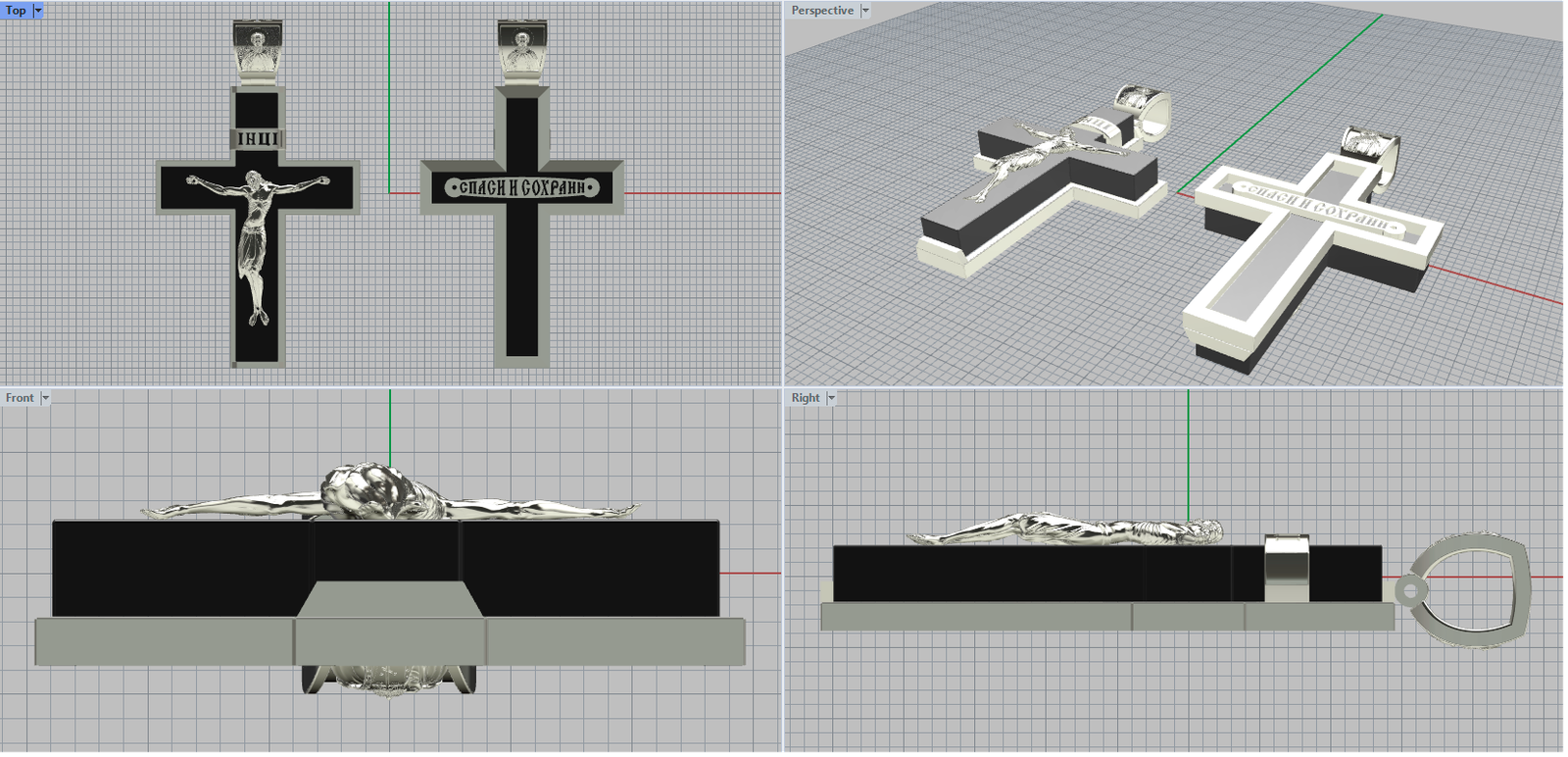The height and width of the screenshot is (757, 1568).
Task: Select the bail ring in Right viewport
Action: (1470, 588)
